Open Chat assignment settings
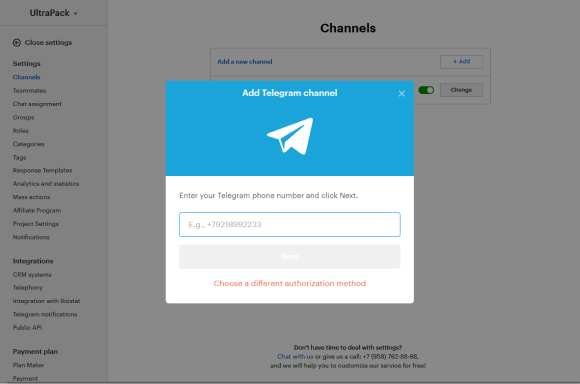580x384 pixels. click(37, 104)
